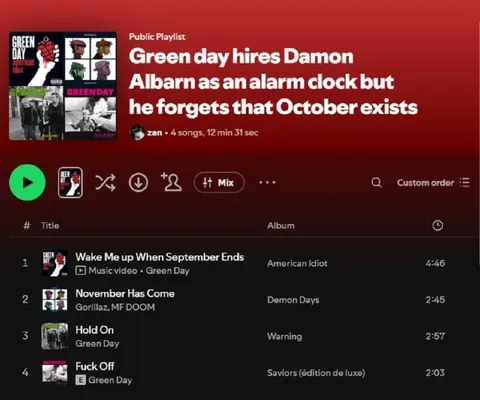Search within the playlist
The width and height of the screenshot is (480, 400).
click(376, 182)
